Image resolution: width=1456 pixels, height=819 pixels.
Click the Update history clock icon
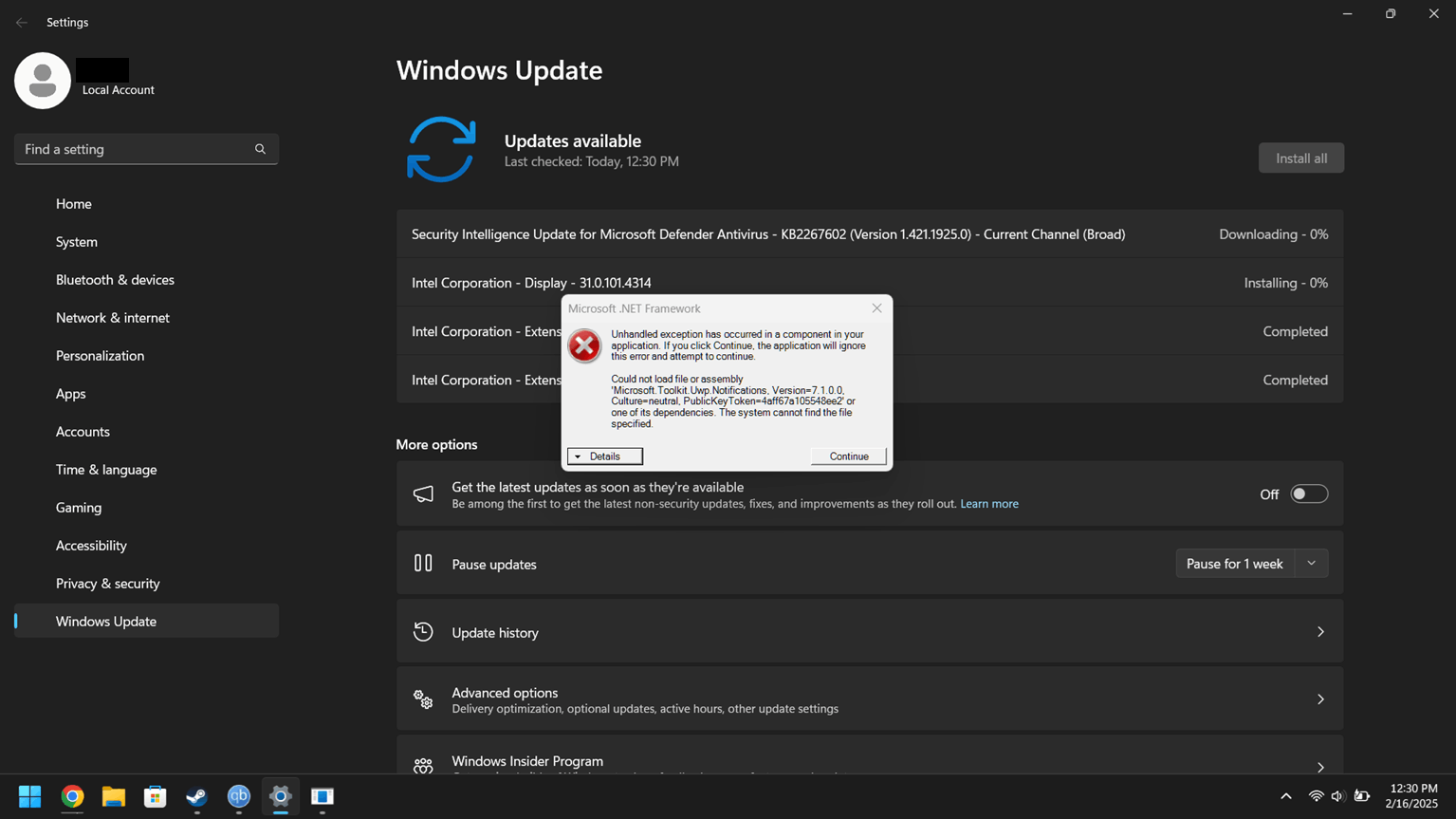coord(423,632)
